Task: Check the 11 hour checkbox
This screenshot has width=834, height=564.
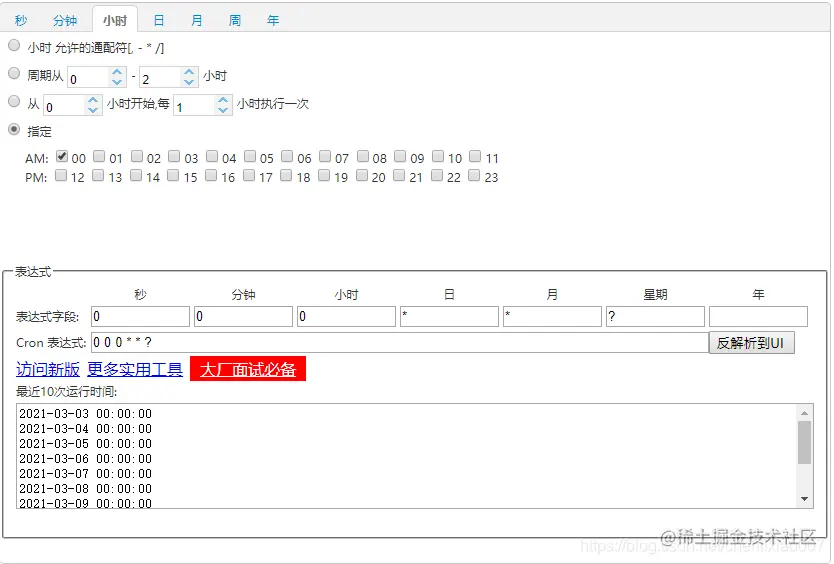Action: point(475,156)
